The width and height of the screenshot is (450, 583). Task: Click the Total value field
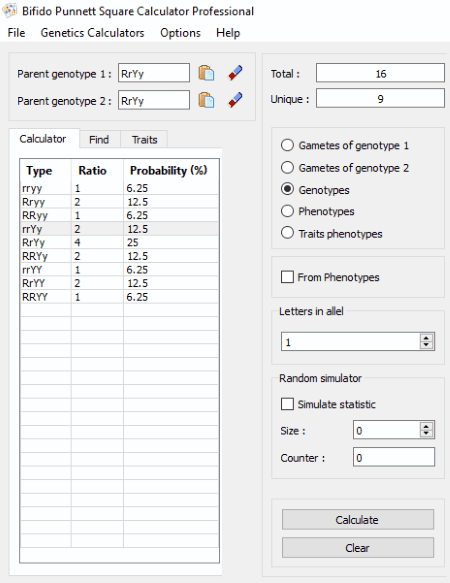click(x=380, y=73)
